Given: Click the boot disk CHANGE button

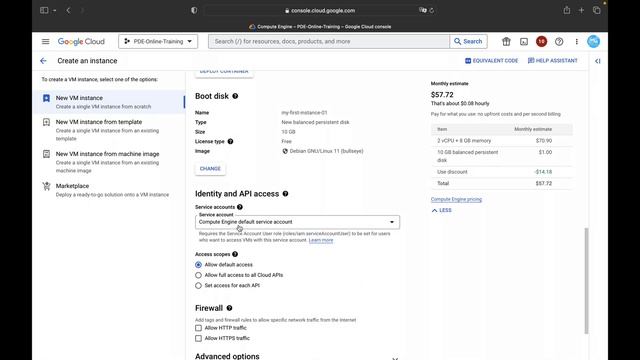Looking at the screenshot, I should 210,169.
